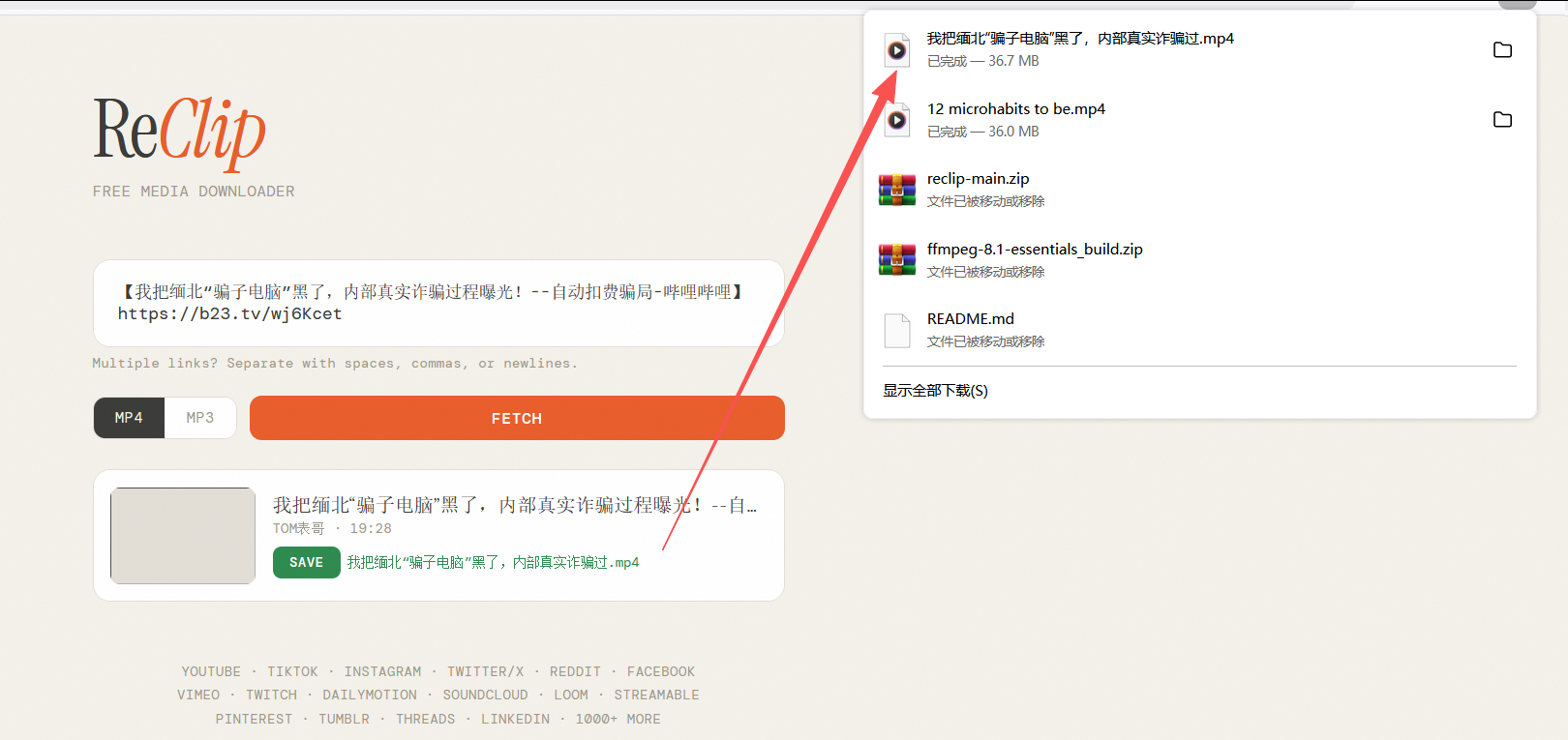The image size is (1568, 740).
Task: Click 已完成 — 36.7 MB status
Action: [x=982, y=61]
